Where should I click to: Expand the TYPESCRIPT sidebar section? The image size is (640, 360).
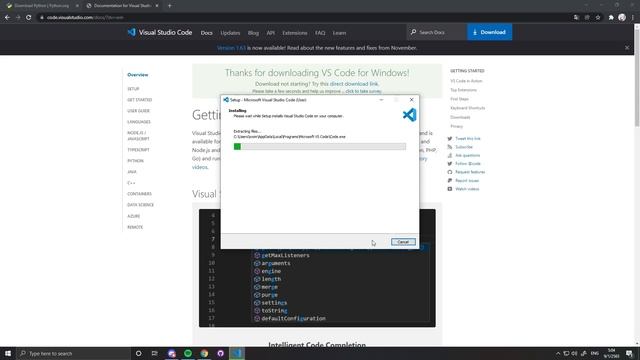[x=138, y=150]
